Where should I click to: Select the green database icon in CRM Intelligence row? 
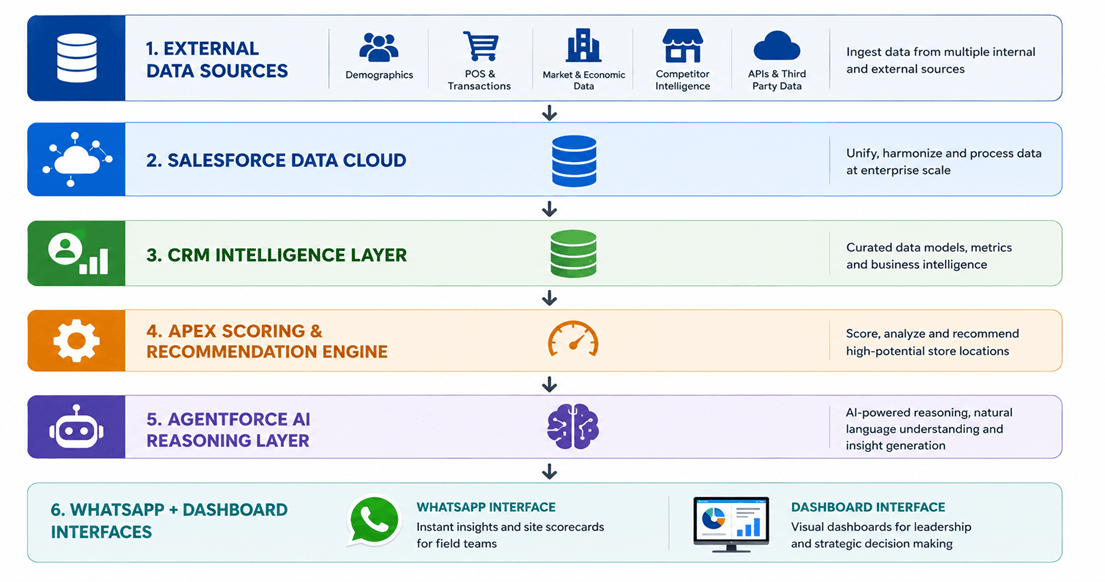click(x=573, y=254)
